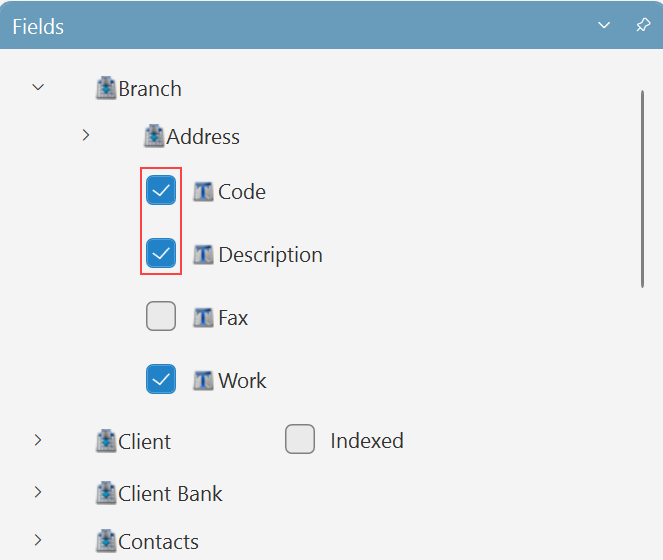Open the Fields panel dropdown menu

tap(604, 25)
